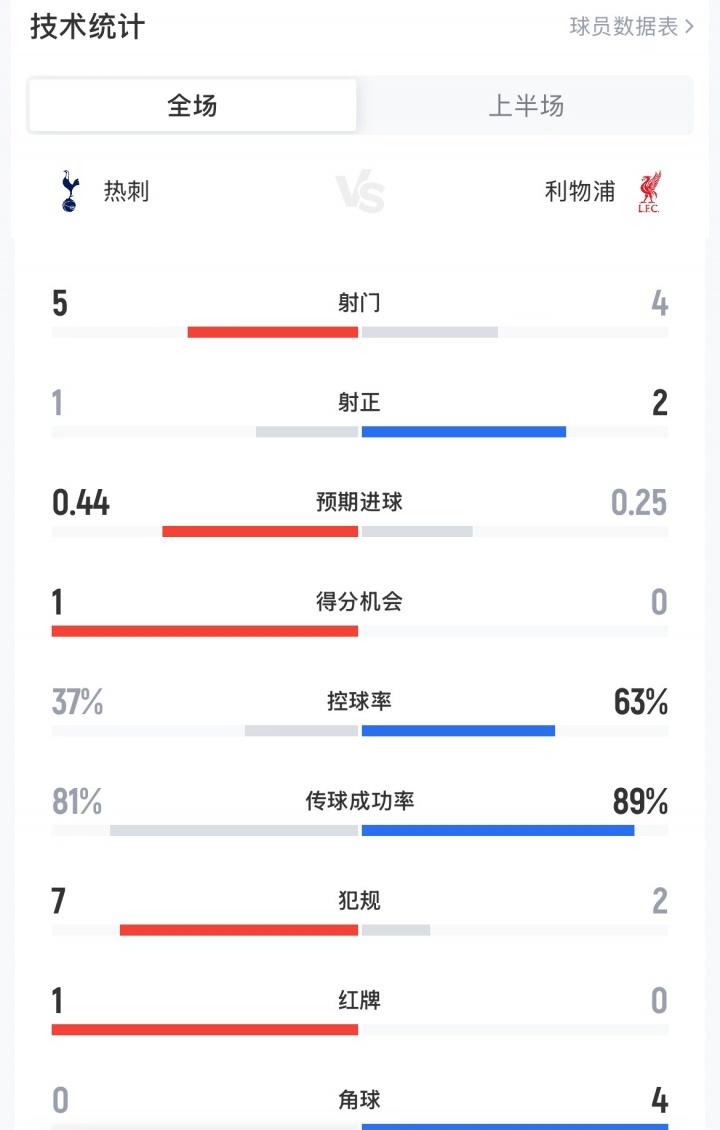Click the red 犯规 fouls bar
This screenshot has height=1130, width=720.
(239, 929)
